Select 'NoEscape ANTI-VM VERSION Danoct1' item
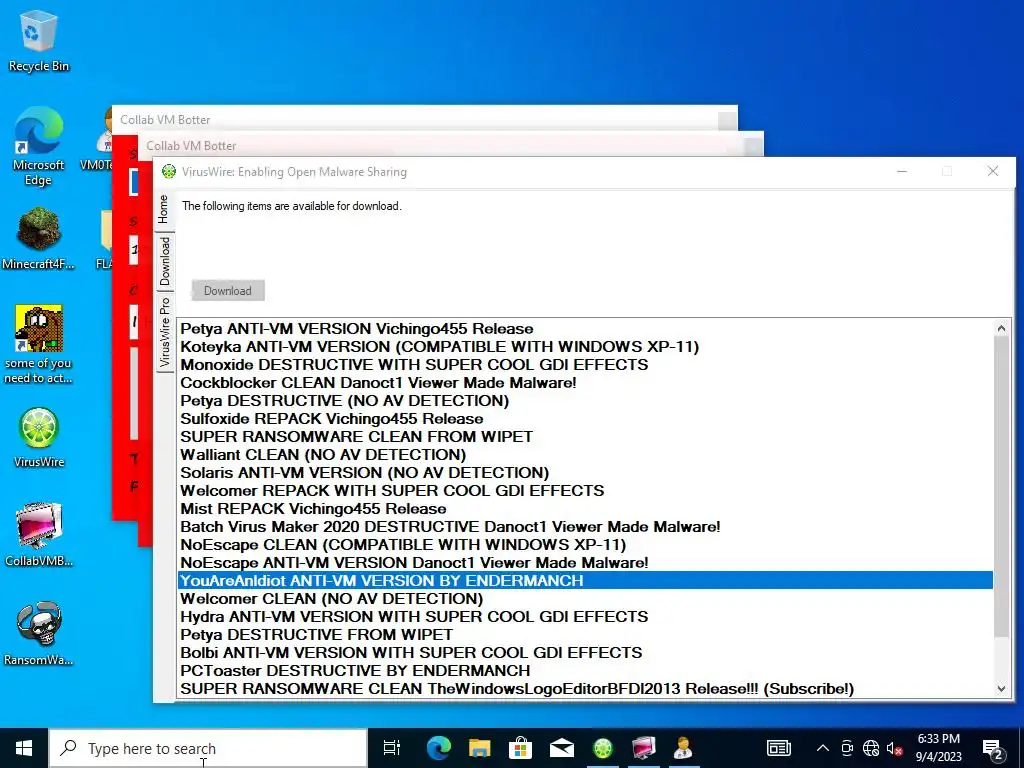This screenshot has height=768, width=1024. [585, 562]
